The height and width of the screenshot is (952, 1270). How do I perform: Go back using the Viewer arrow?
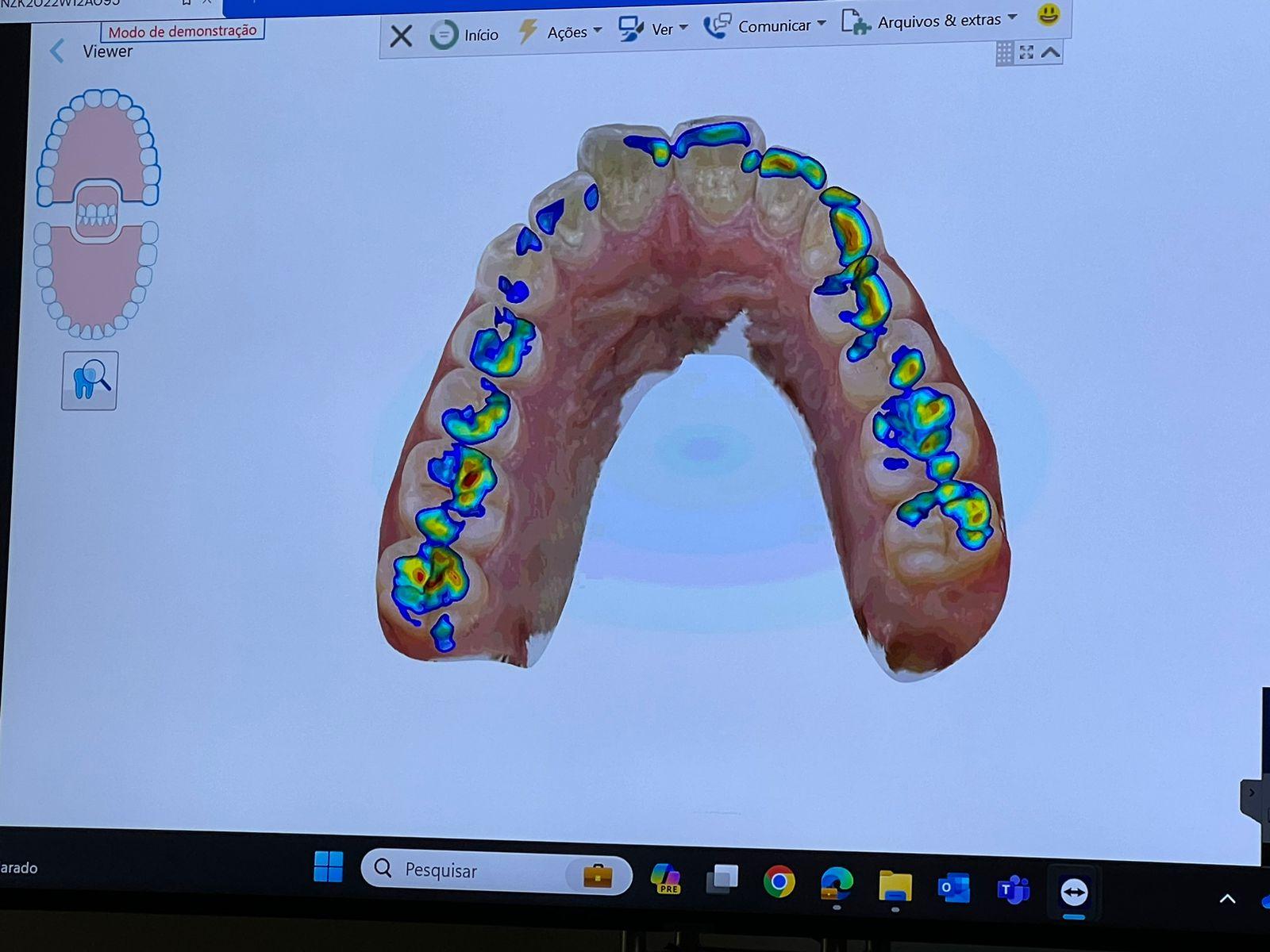point(57,52)
